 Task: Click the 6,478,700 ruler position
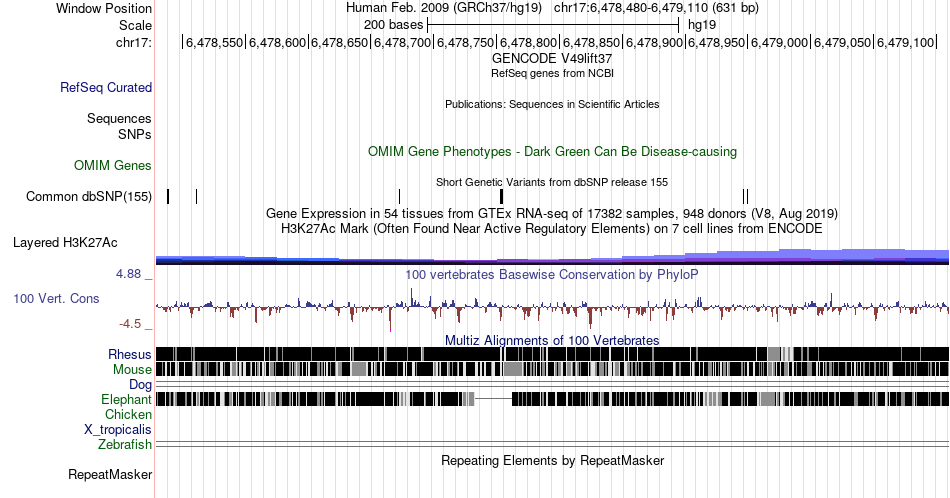click(x=402, y=42)
